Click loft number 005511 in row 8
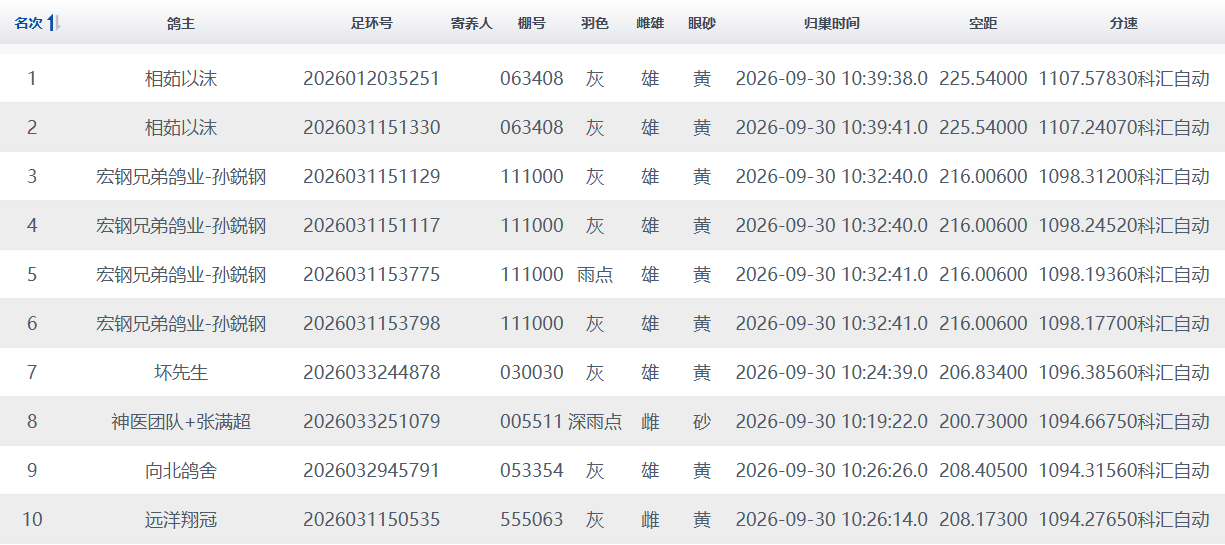Viewport: 1225px width, 545px height. [x=532, y=421]
